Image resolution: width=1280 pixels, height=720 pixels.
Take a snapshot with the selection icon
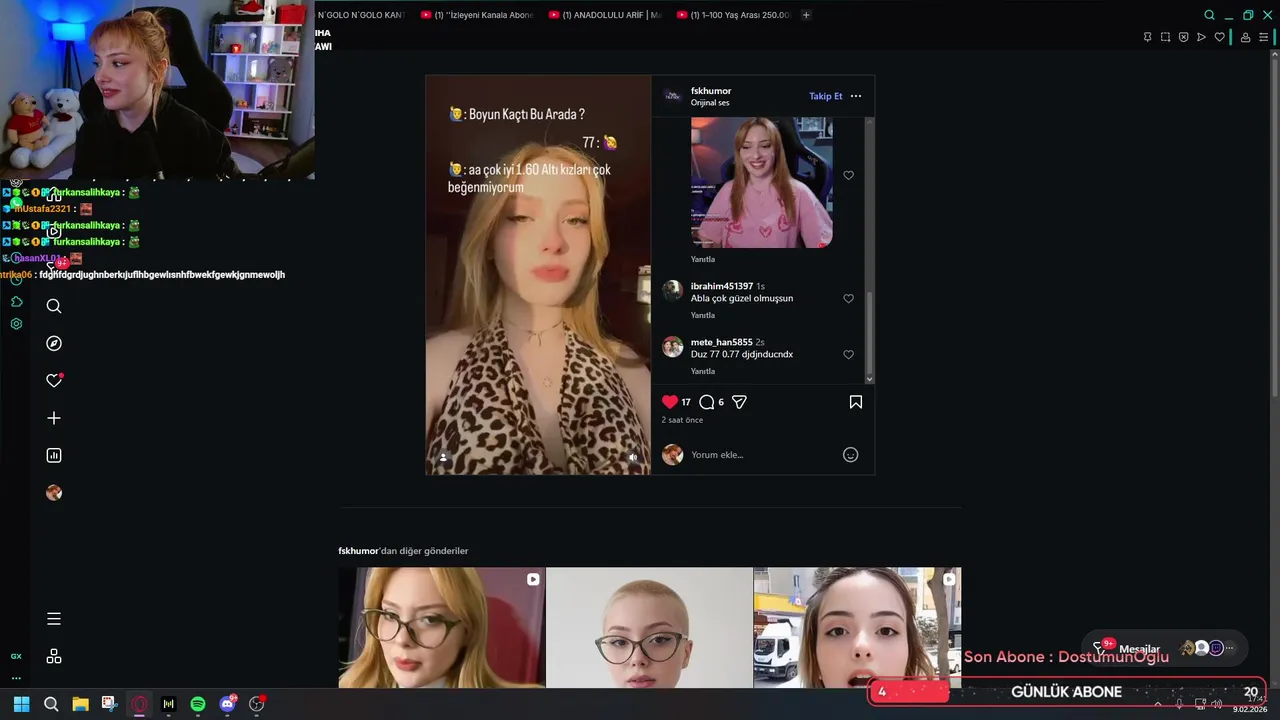click(x=1165, y=37)
